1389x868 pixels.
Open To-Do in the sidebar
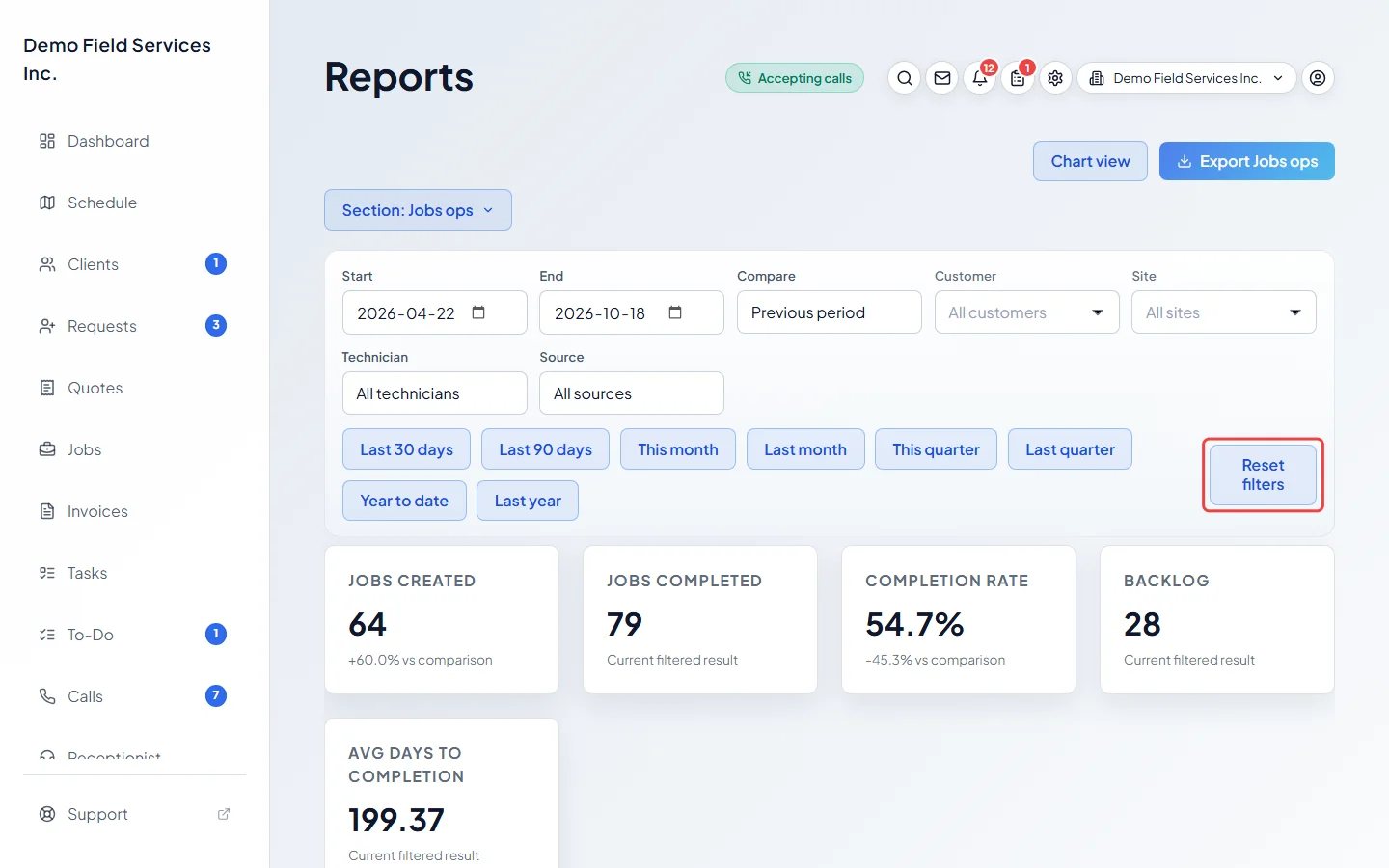[x=134, y=635]
